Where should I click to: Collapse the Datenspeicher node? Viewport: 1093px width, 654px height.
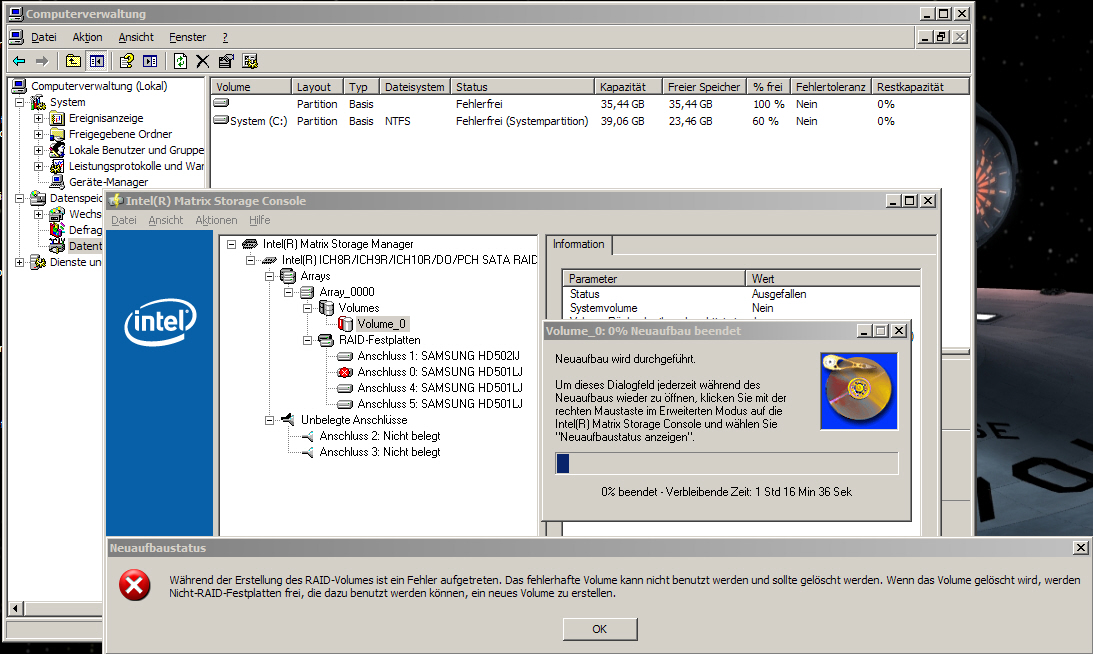point(20,199)
